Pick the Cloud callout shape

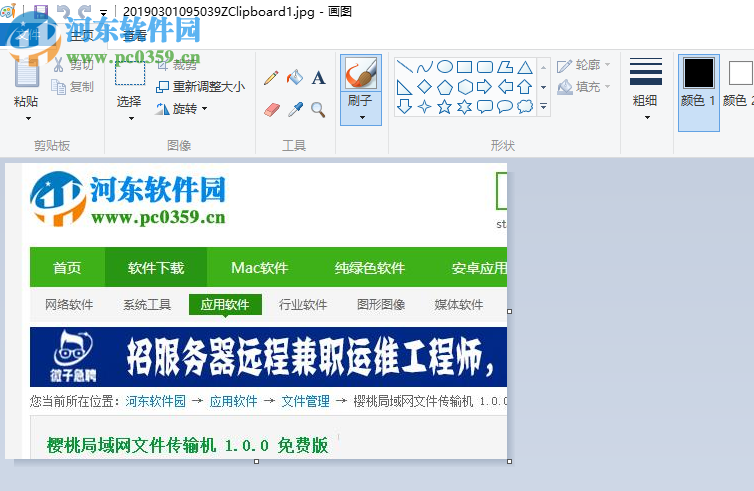[525, 106]
